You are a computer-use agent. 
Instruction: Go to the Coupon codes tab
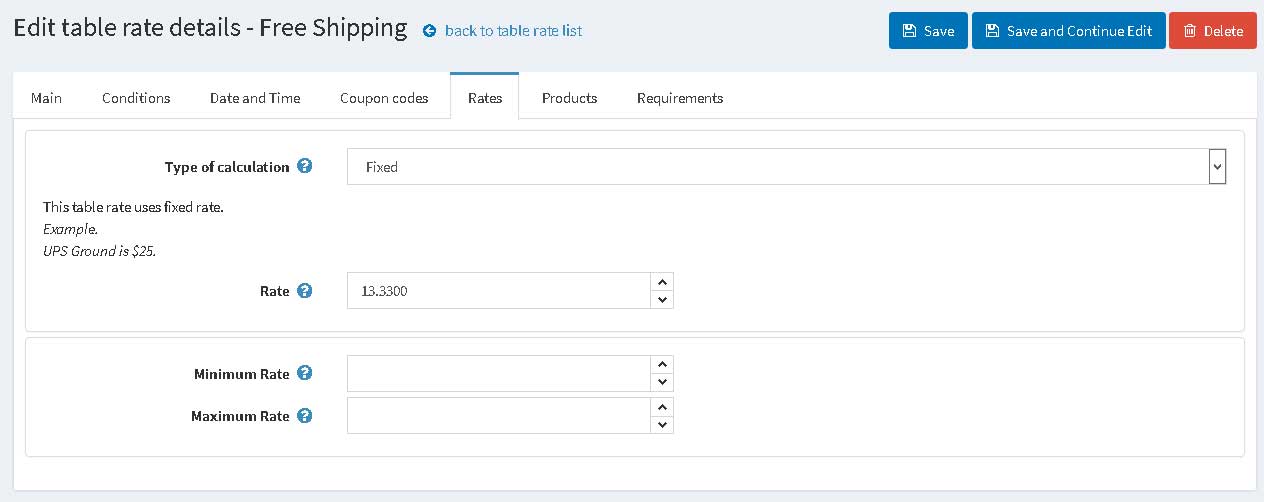384,98
